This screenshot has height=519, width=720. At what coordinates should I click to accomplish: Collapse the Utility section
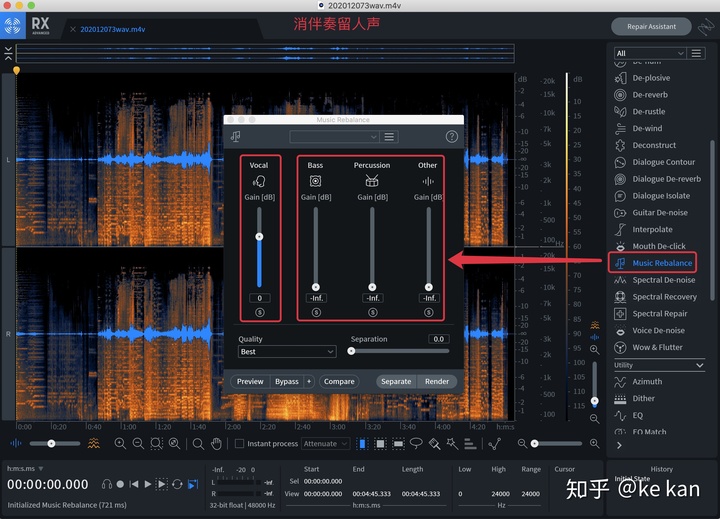699,365
